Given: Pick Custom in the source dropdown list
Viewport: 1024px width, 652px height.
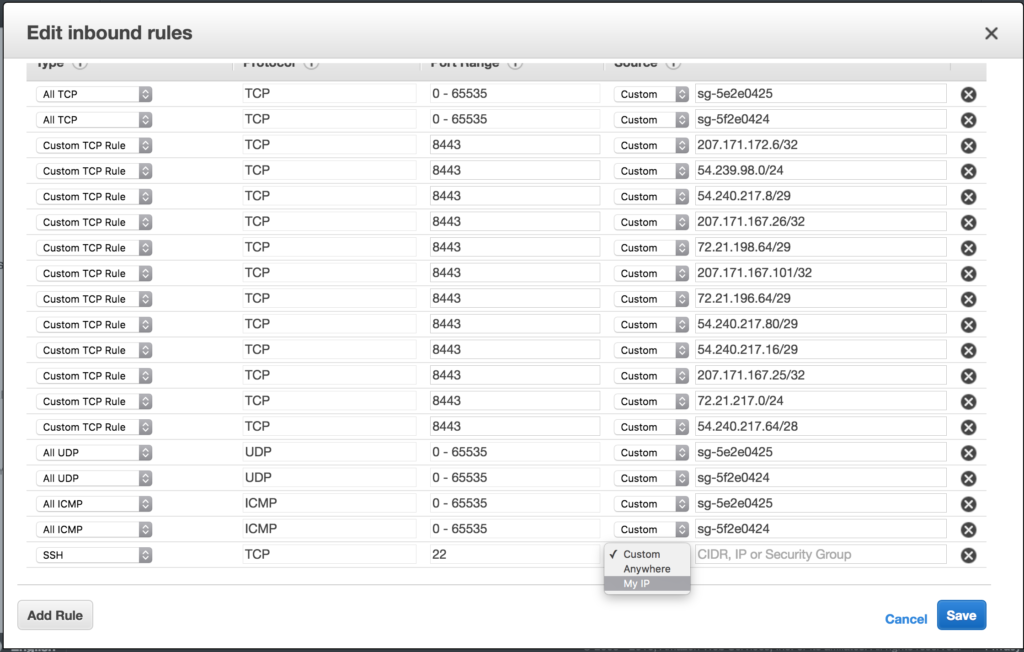Looking at the screenshot, I should (x=641, y=554).
